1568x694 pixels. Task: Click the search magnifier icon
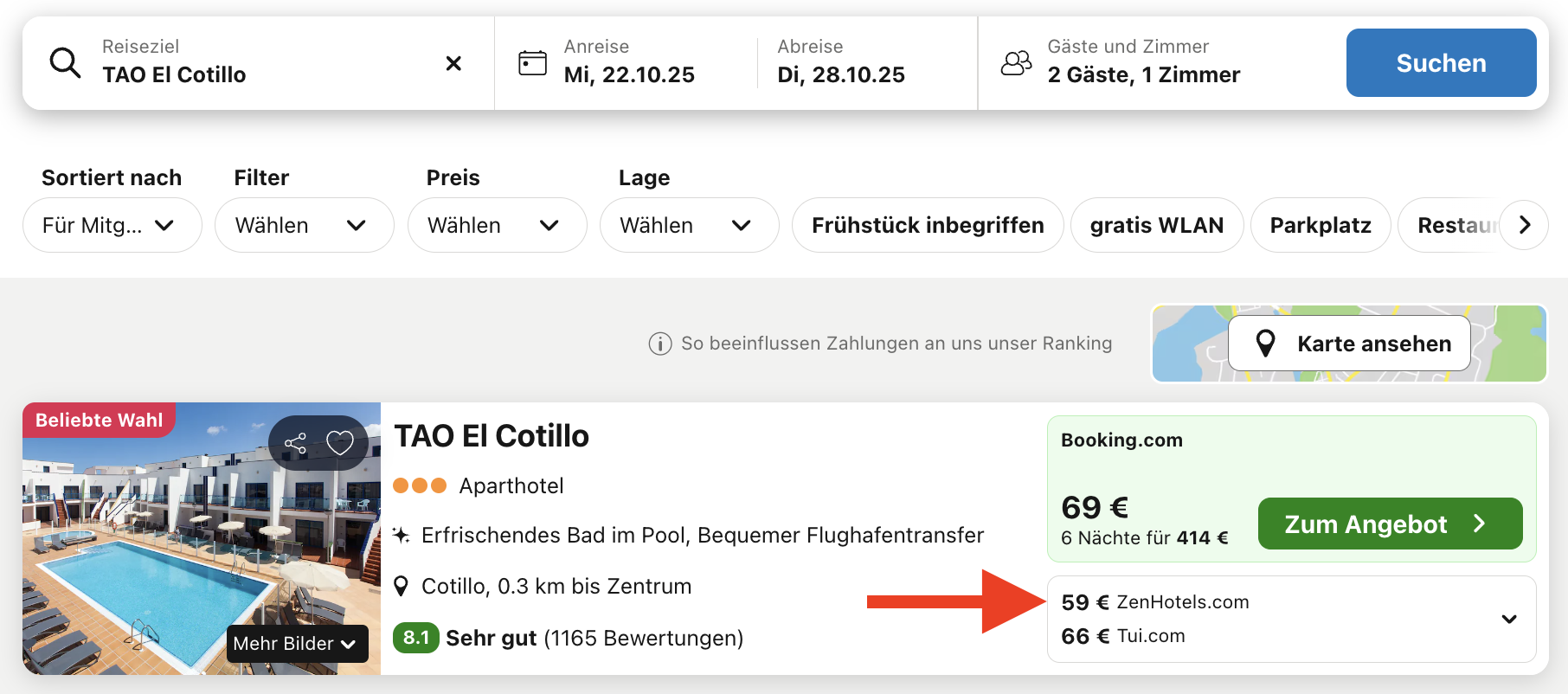tap(65, 63)
